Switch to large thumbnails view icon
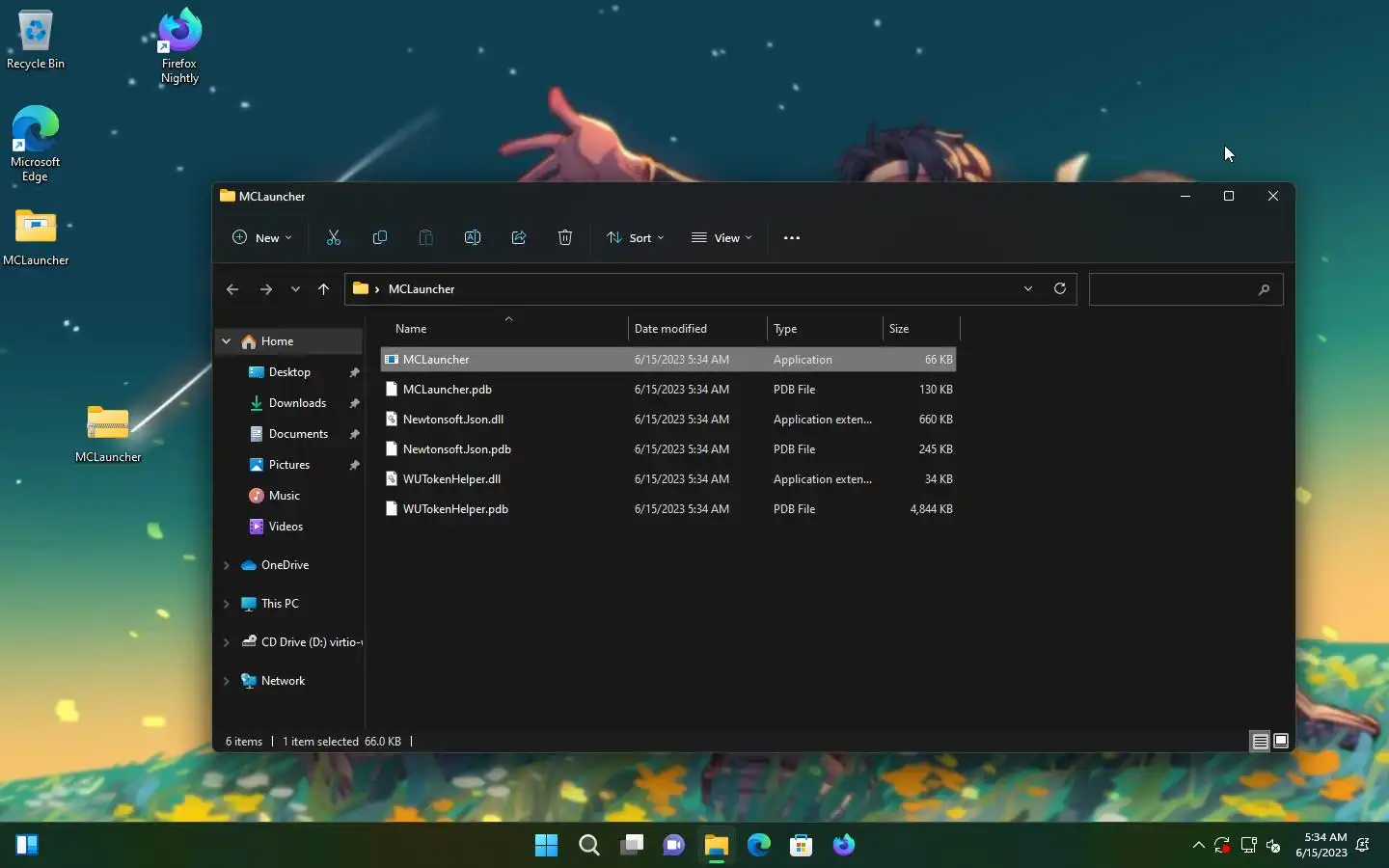This screenshot has width=1389, height=868. tap(1281, 741)
